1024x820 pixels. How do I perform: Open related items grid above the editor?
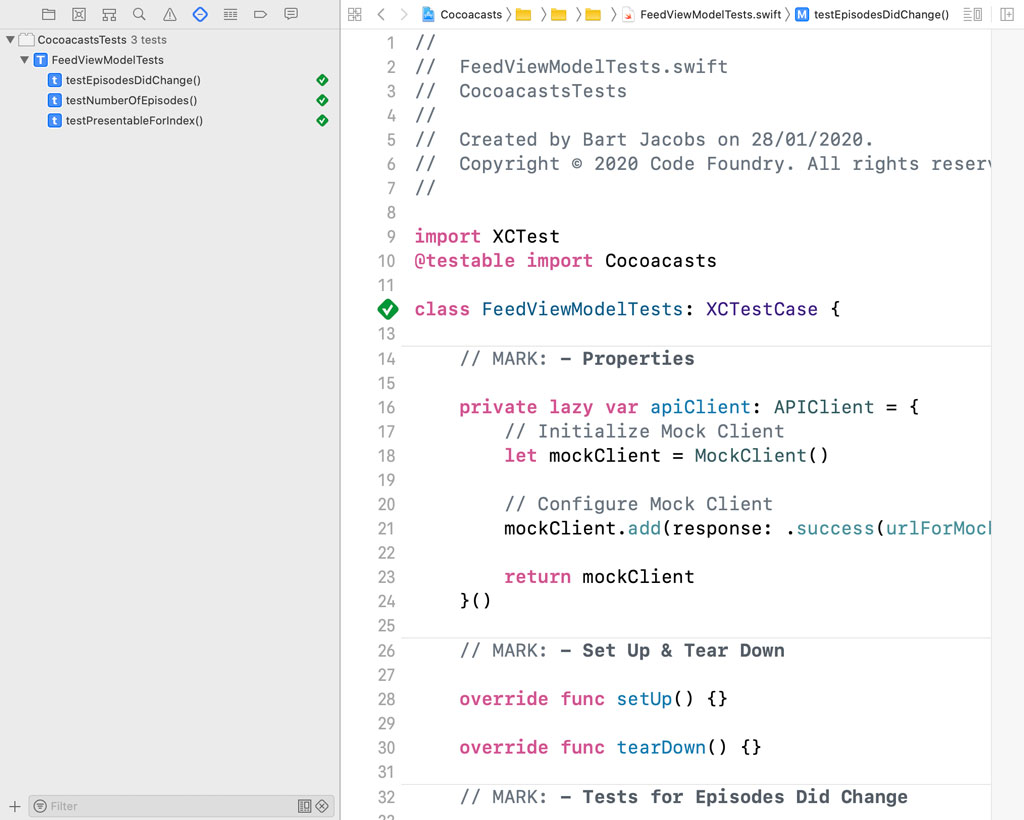(353, 14)
